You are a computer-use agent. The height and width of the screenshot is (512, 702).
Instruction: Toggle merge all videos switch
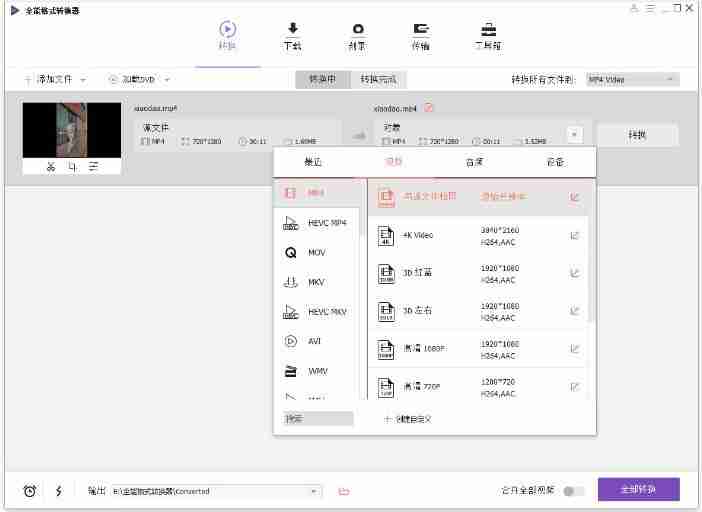coord(573,491)
